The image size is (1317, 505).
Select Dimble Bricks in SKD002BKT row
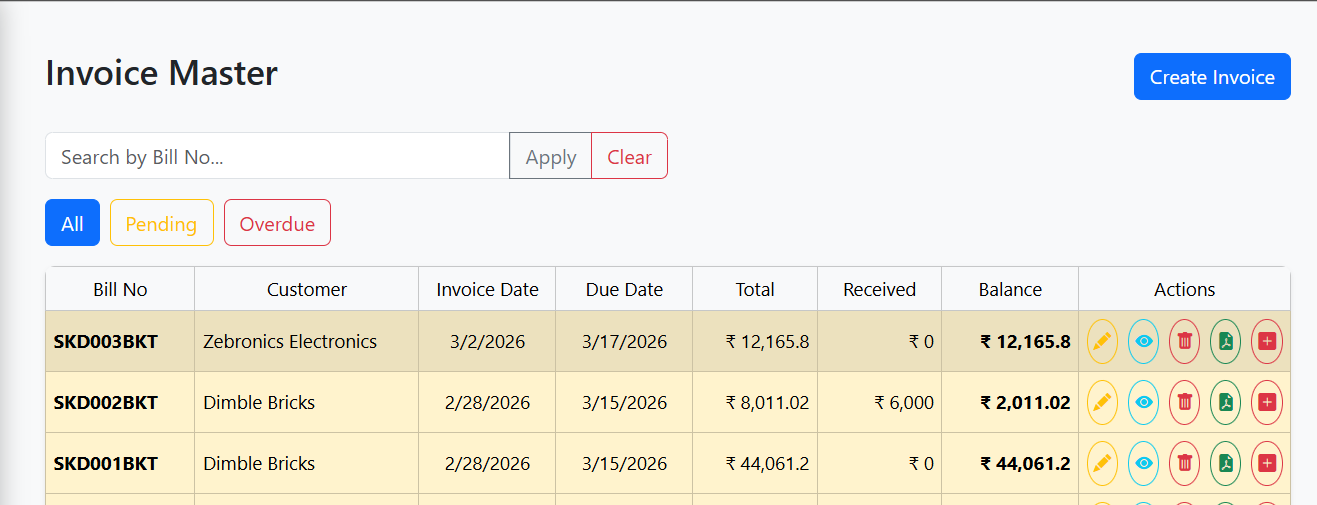(307, 402)
